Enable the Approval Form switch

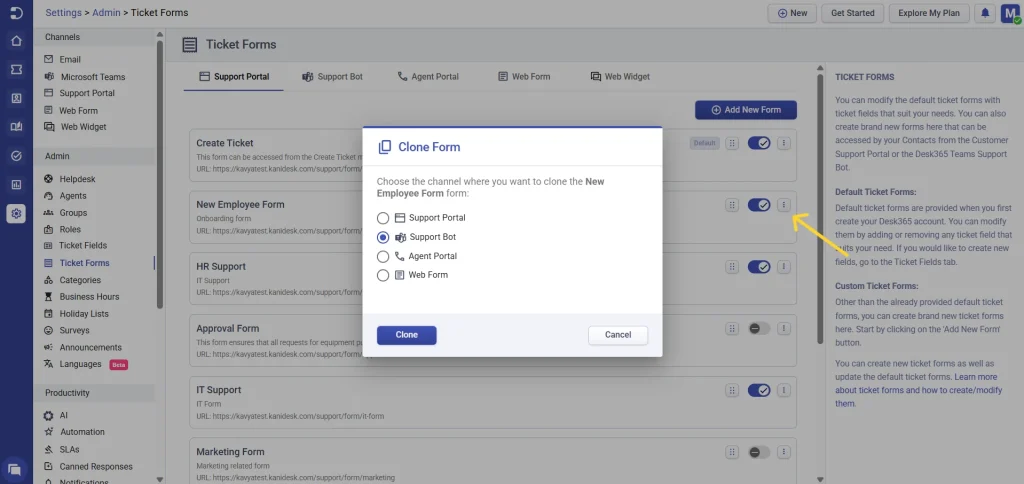[759, 329]
